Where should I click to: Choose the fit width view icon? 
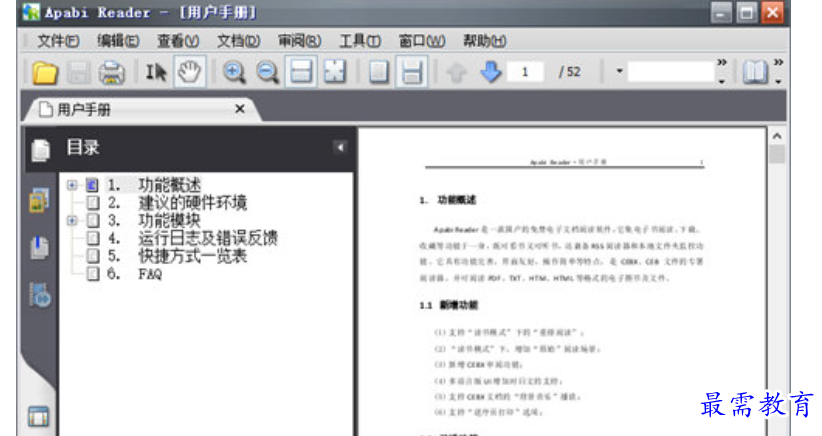pos(301,72)
